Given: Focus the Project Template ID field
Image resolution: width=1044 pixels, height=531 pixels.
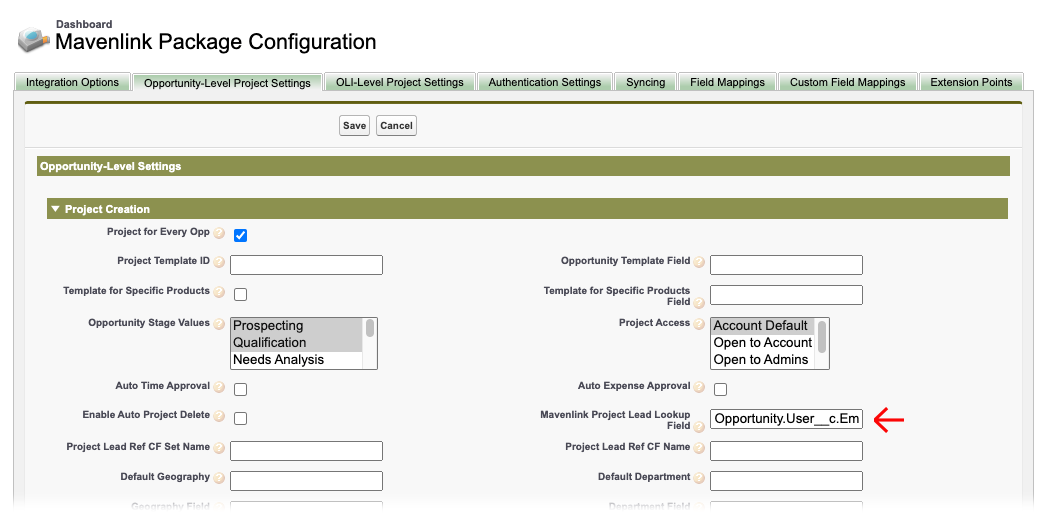Looking at the screenshot, I should tap(306, 265).
